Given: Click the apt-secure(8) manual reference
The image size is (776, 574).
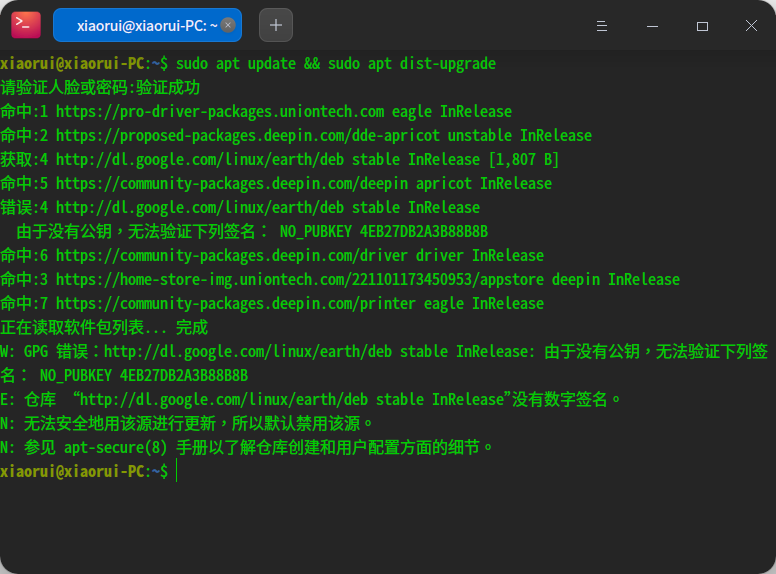Looking at the screenshot, I should pyautogui.click(x=115, y=447).
